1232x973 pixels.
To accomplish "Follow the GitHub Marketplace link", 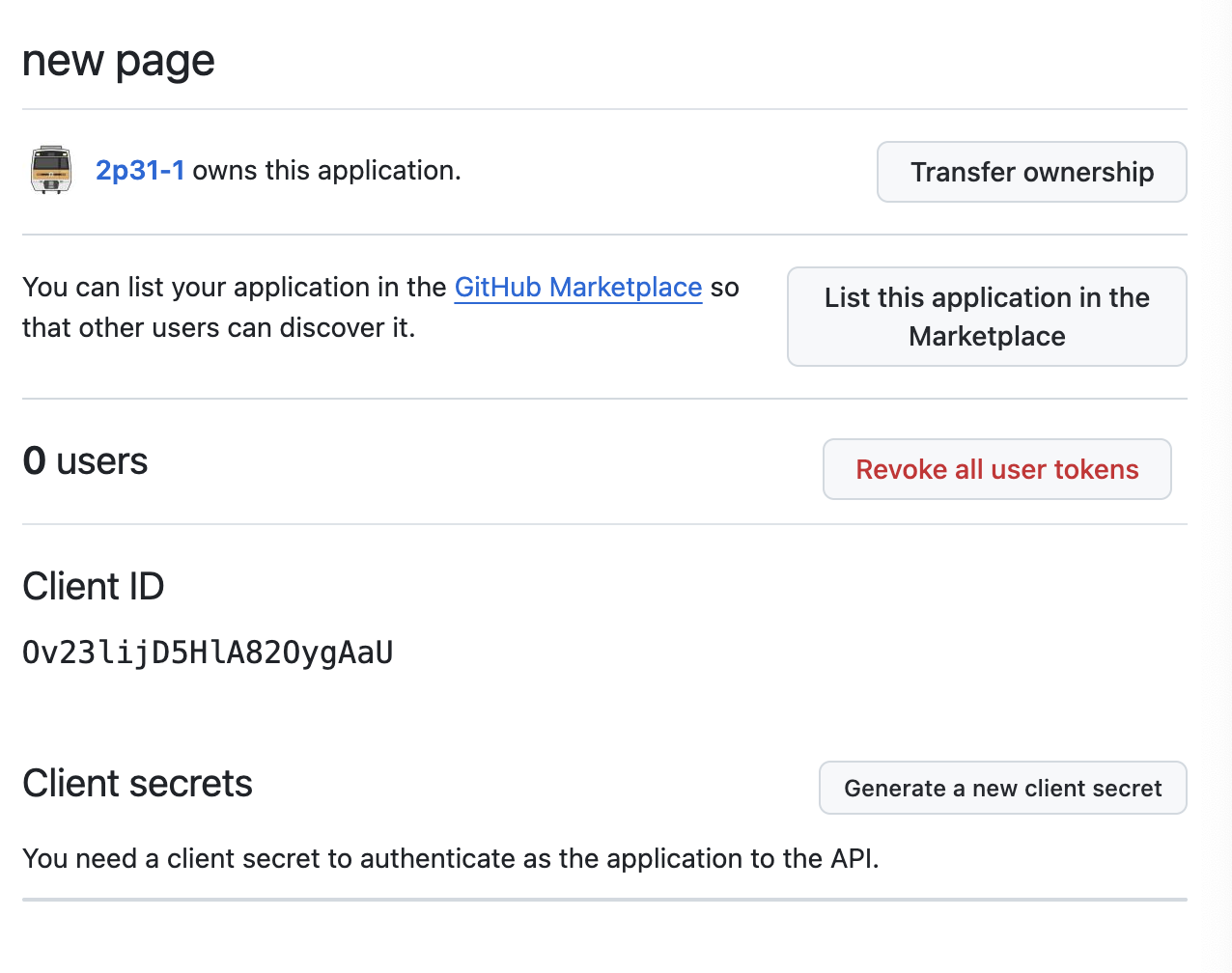I will [577, 288].
